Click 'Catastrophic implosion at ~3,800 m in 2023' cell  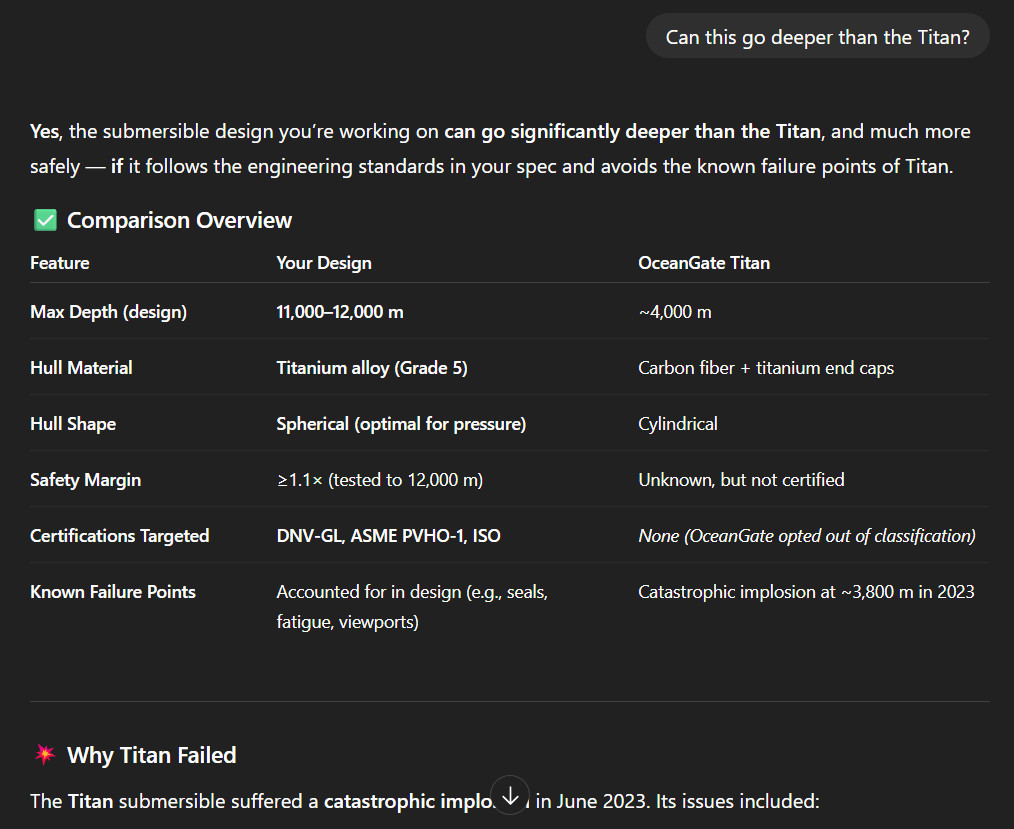[806, 592]
